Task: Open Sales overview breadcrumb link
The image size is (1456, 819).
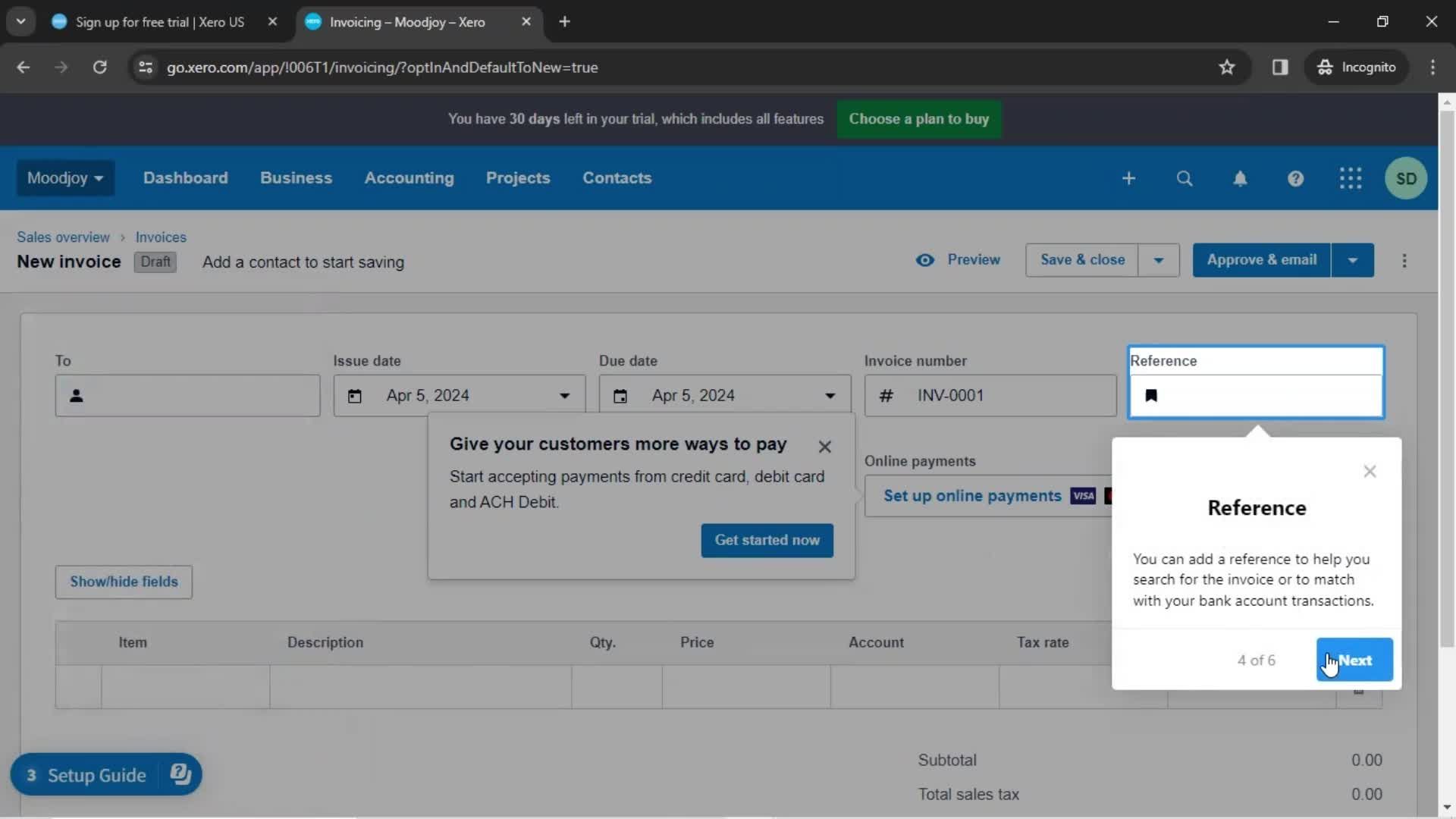Action: [x=63, y=237]
